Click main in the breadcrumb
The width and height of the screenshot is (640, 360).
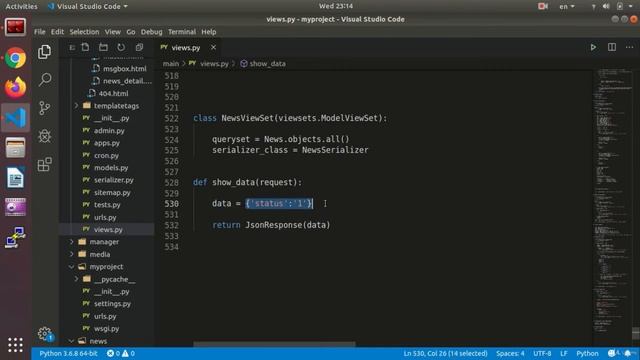pyautogui.click(x=171, y=64)
